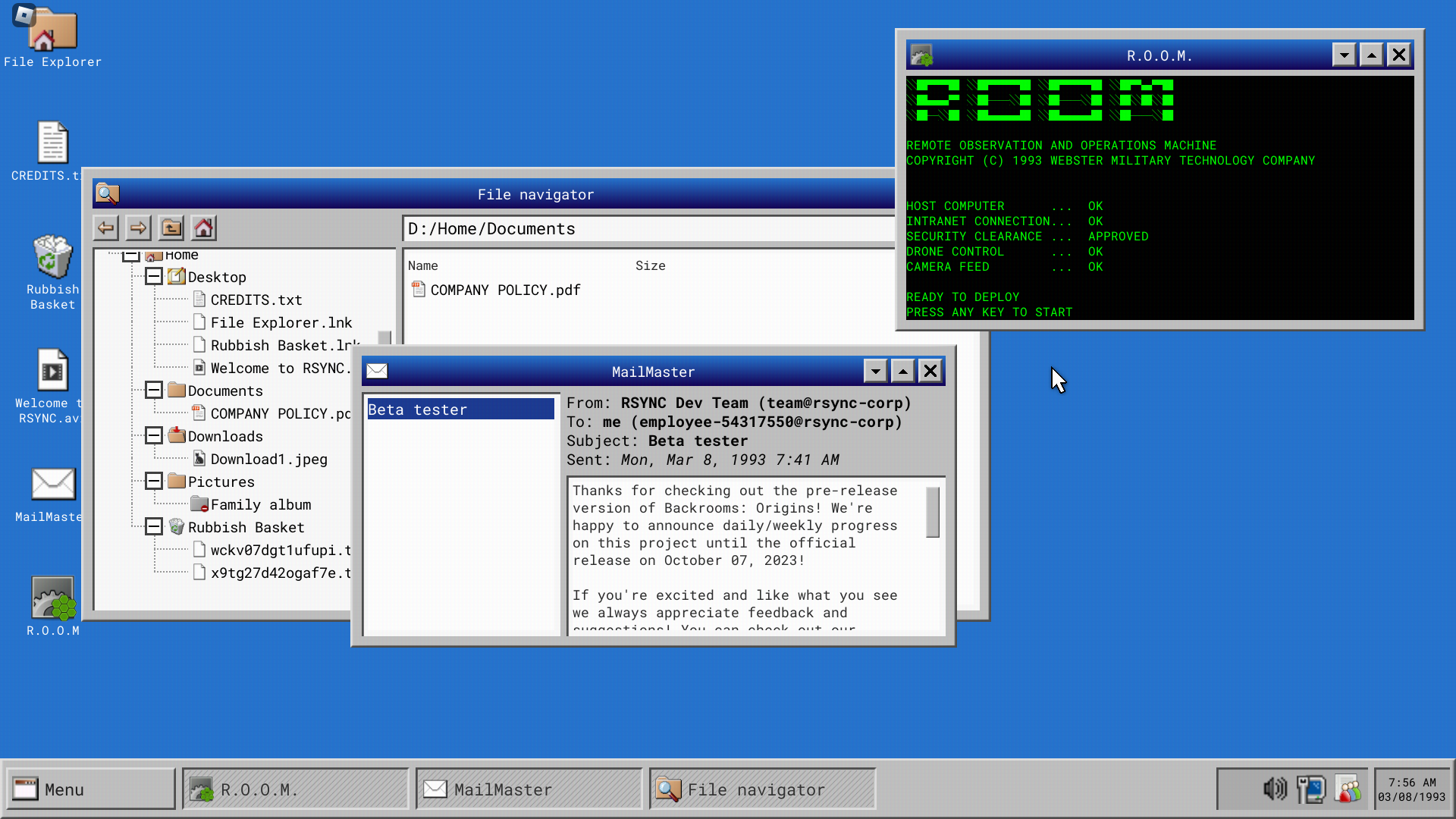Select the Beta tester email
The image size is (1456, 819).
tap(460, 409)
